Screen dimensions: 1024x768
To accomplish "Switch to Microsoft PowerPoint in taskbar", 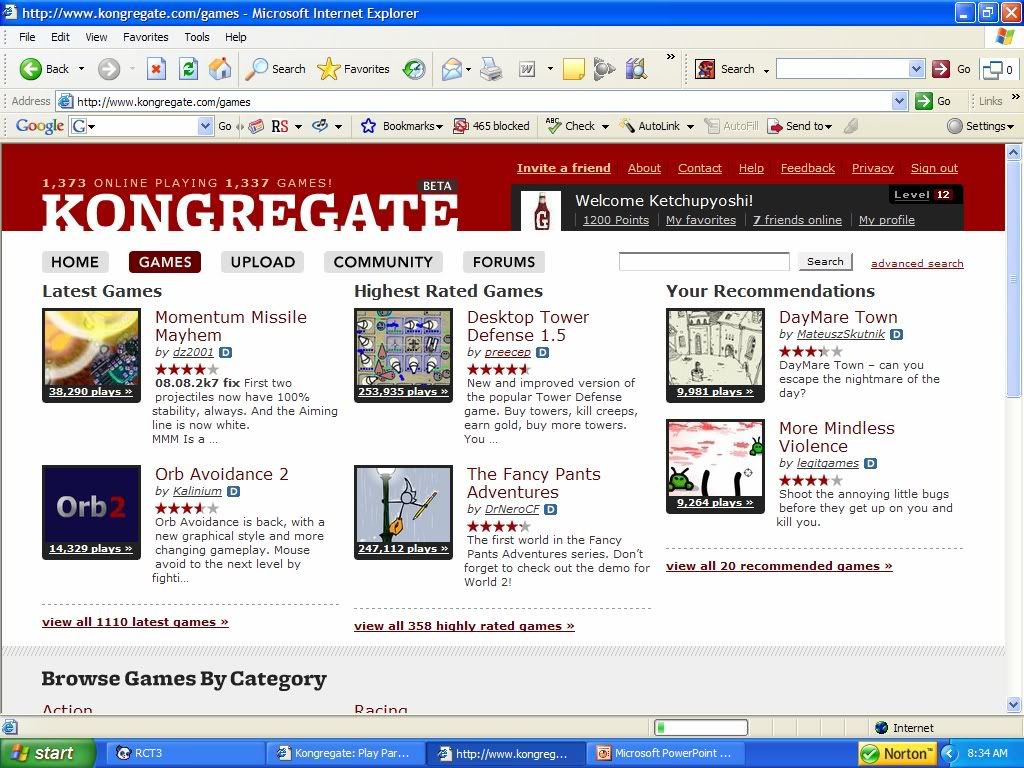I will tap(665, 753).
